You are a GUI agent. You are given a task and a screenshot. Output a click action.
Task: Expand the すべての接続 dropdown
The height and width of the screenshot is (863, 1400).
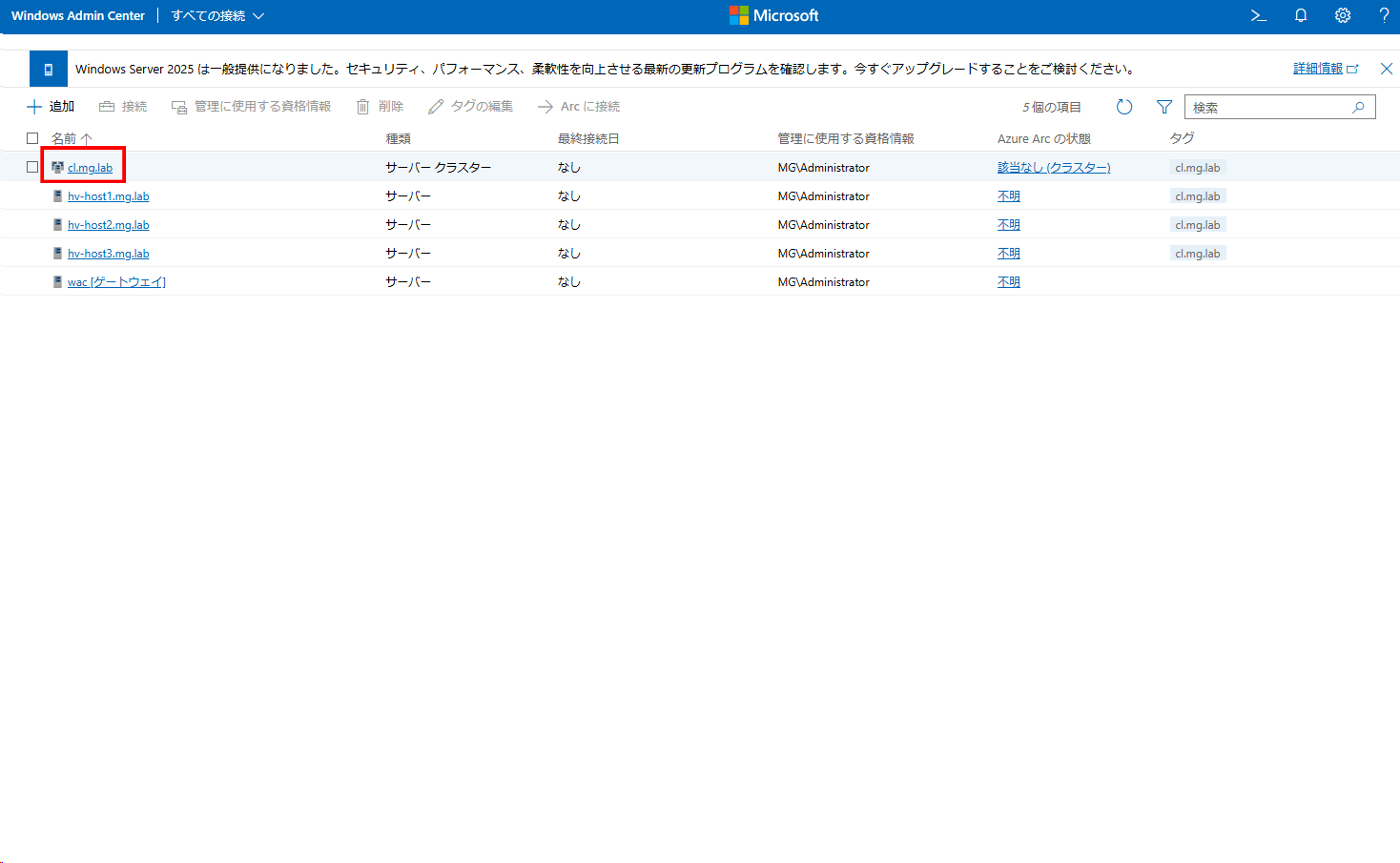tap(217, 16)
